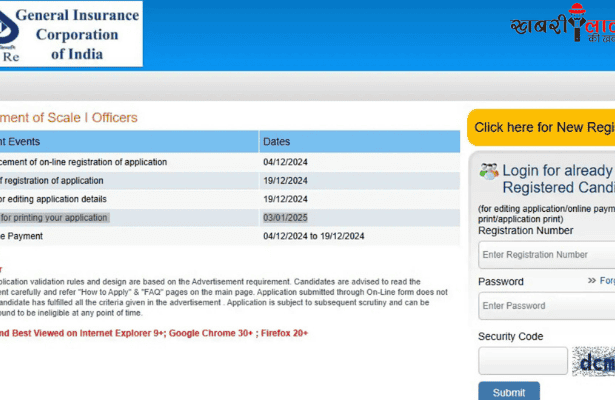Viewport: 615px width, 400px height.
Task: Select the Payment row label text
Action: 21,236
